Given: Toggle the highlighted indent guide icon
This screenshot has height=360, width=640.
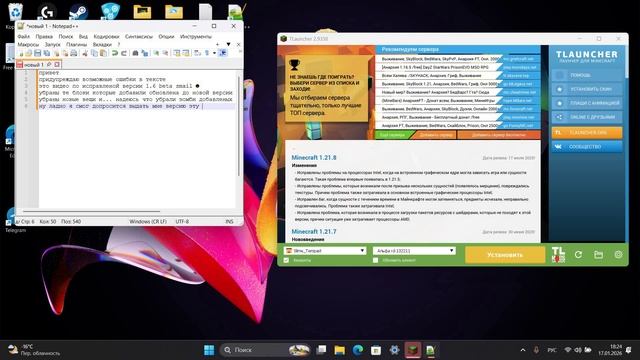Looking at the screenshot, I should [223, 53].
